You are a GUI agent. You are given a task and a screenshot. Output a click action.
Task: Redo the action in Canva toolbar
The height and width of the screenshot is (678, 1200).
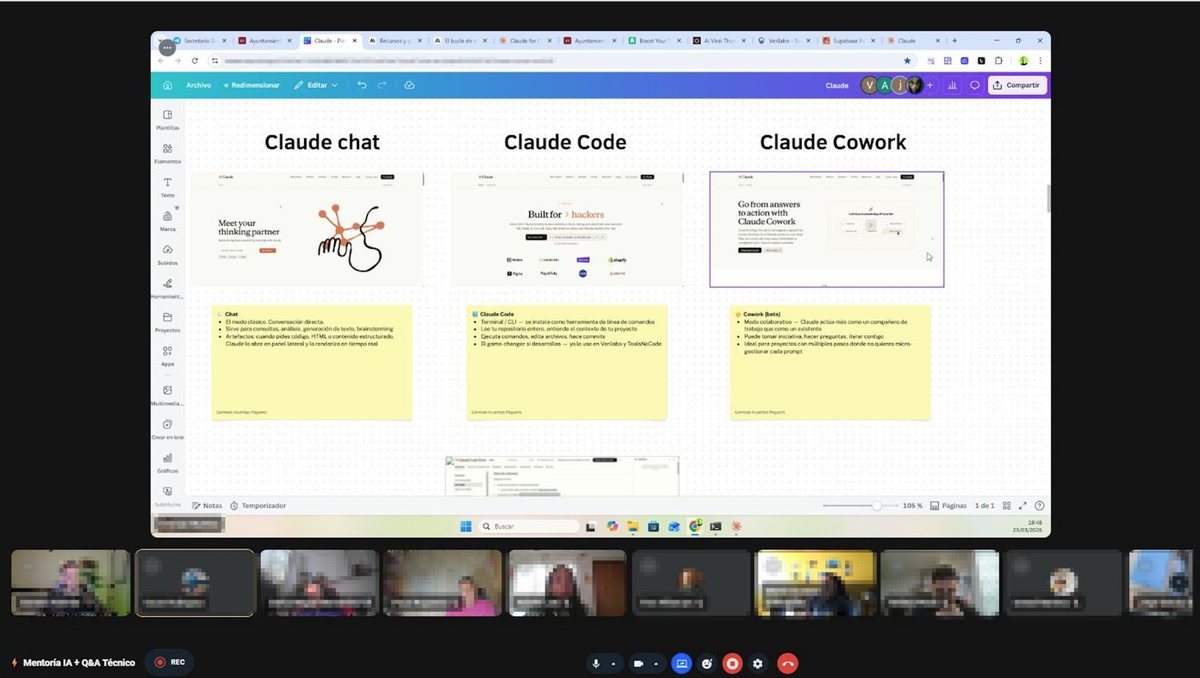click(x=382, y=85)
